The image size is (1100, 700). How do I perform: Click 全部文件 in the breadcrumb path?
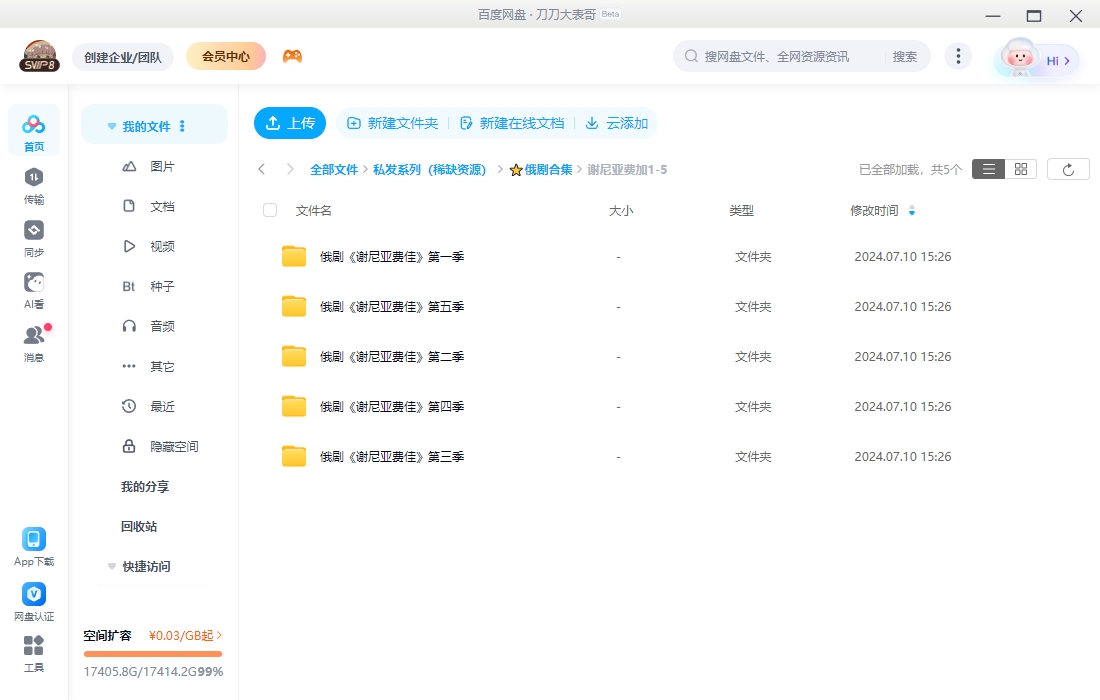(x=333, y=170)
